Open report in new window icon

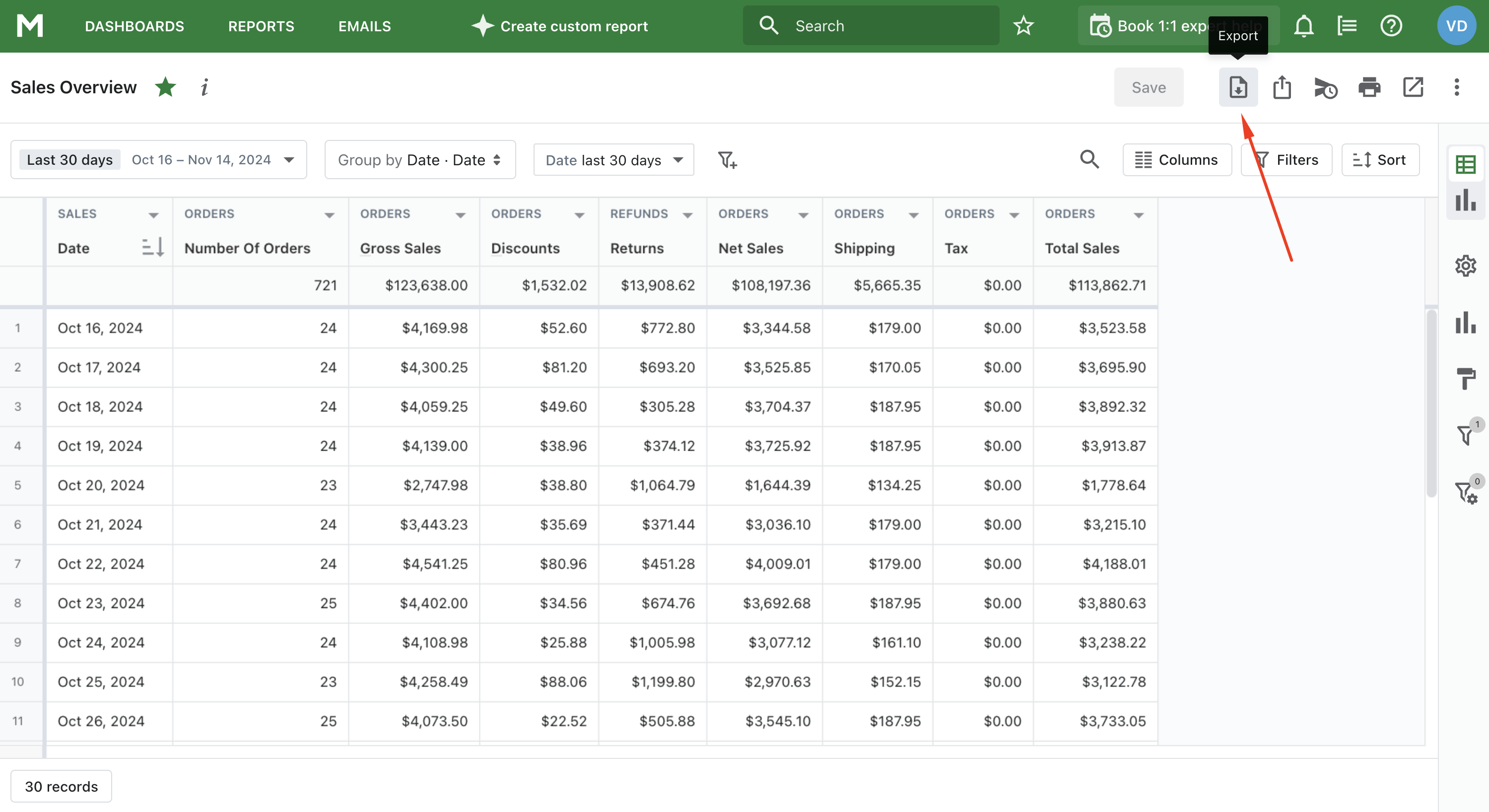pyautogui.click(x=1413, y=87)
